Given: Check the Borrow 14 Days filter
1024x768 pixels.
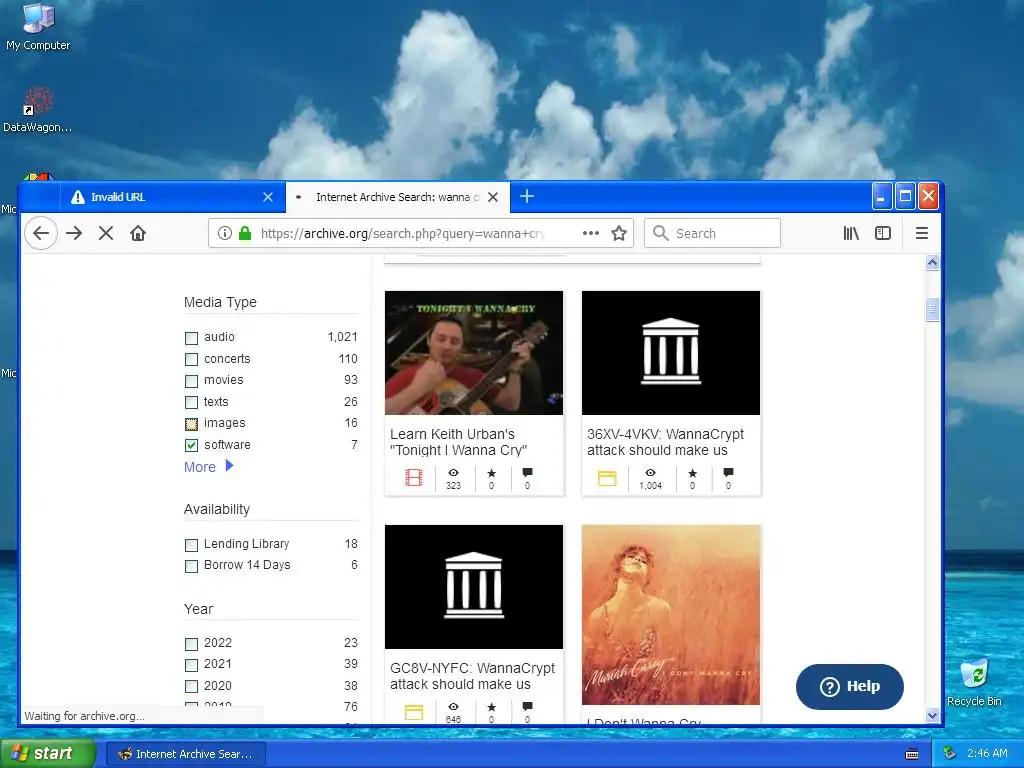Looking at the screenshot, I should point(191,566).
